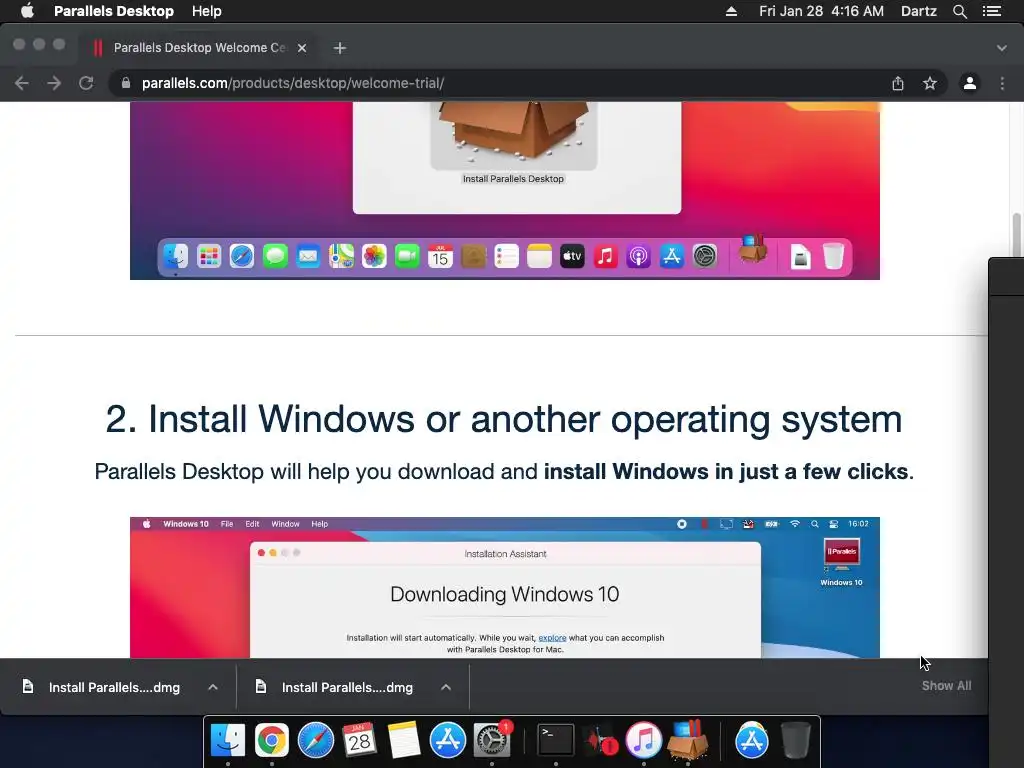This screenshot has height=768, width=1024.
Task: Expand the tab search chevron
Action: [x=1001, y=48]
